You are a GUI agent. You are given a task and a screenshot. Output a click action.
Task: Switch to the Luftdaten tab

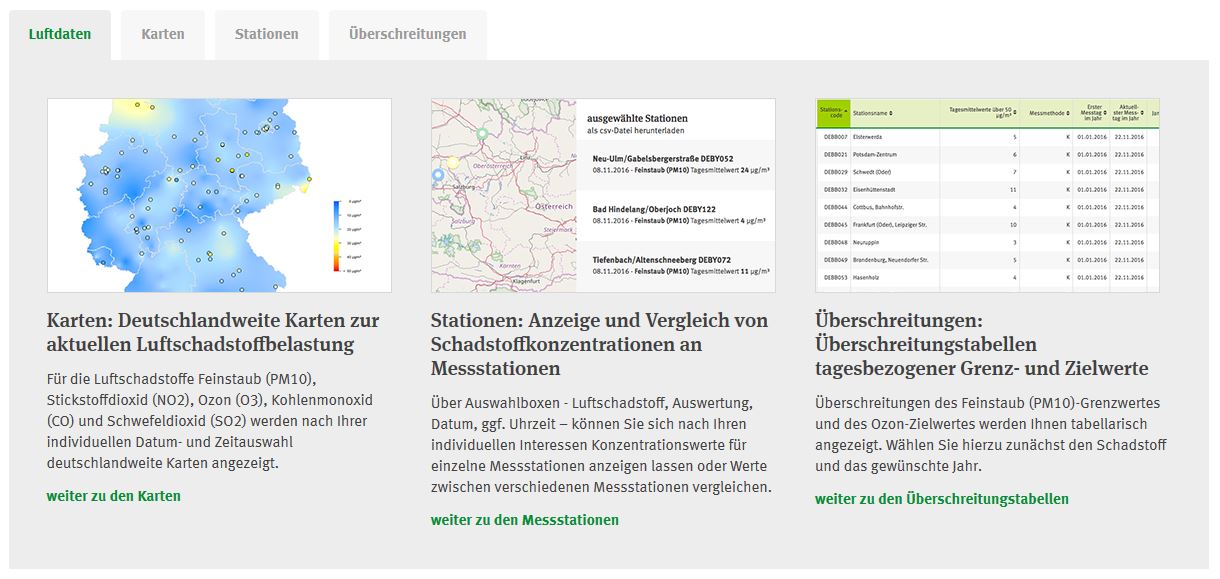60,34
